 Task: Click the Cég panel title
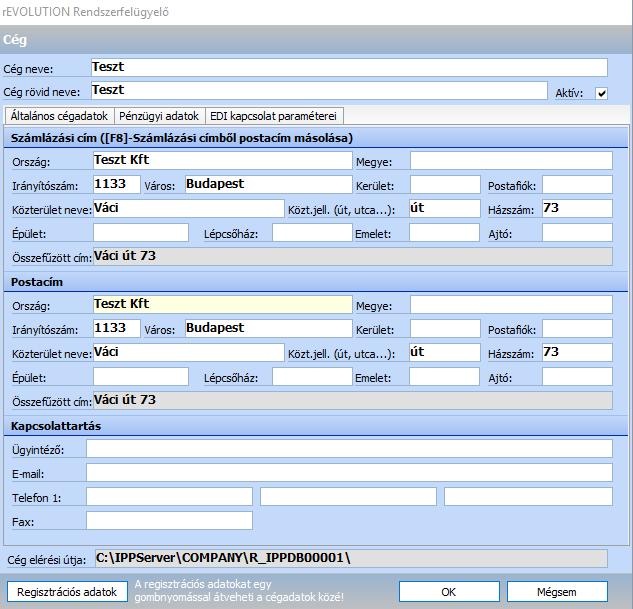(x=15, y=40)
